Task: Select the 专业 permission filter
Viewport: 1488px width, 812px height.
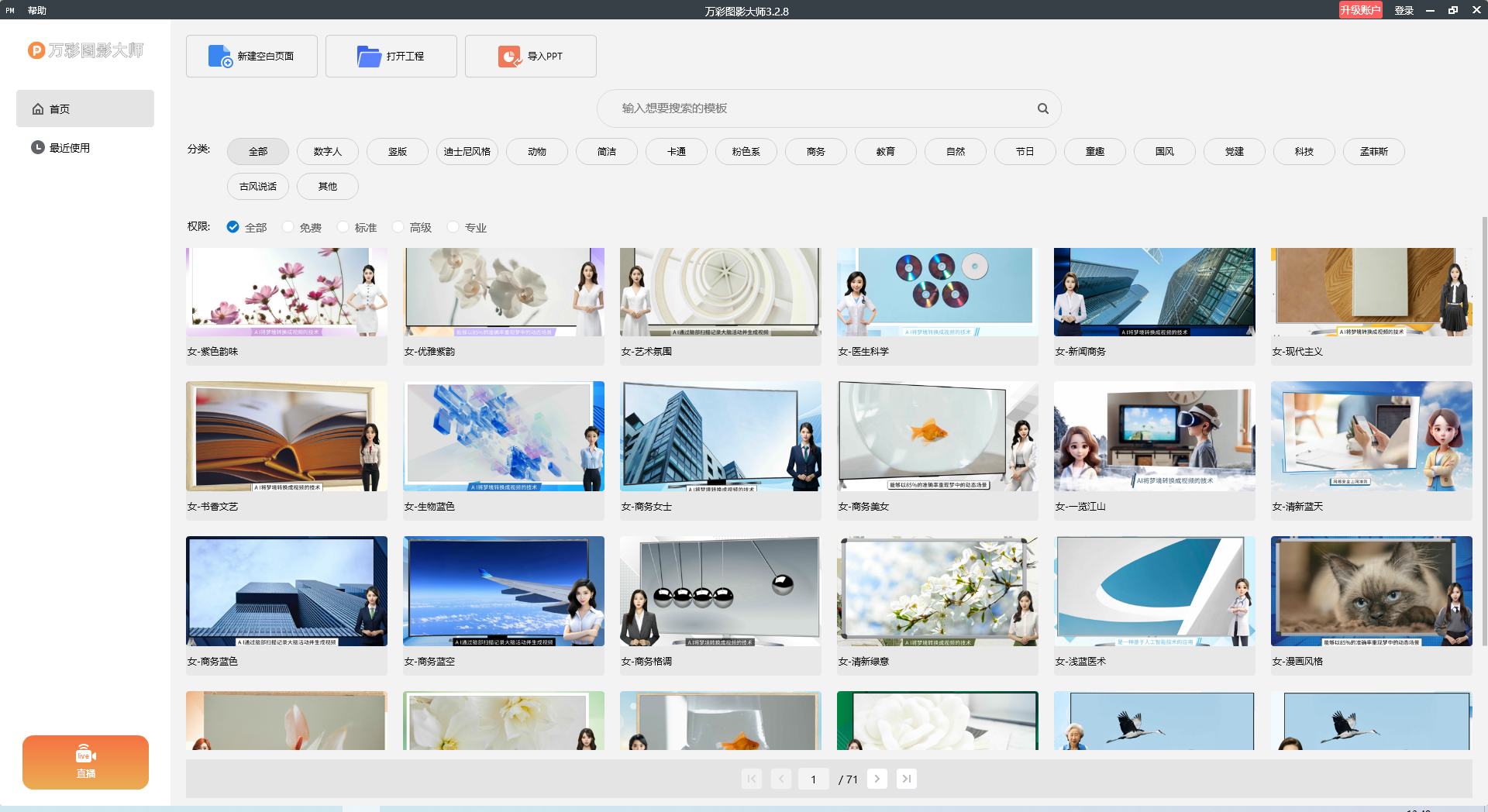Action: coord(453,227)
